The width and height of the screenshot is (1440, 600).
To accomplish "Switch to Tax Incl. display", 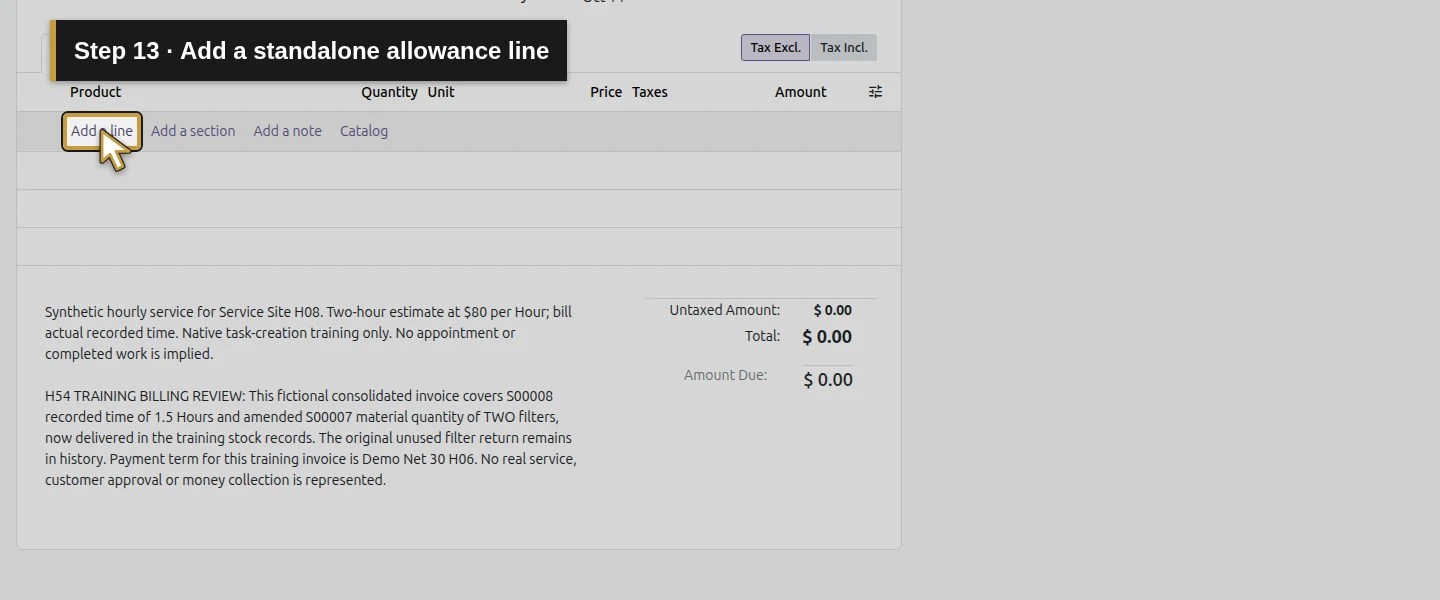I will coord(844,48).
